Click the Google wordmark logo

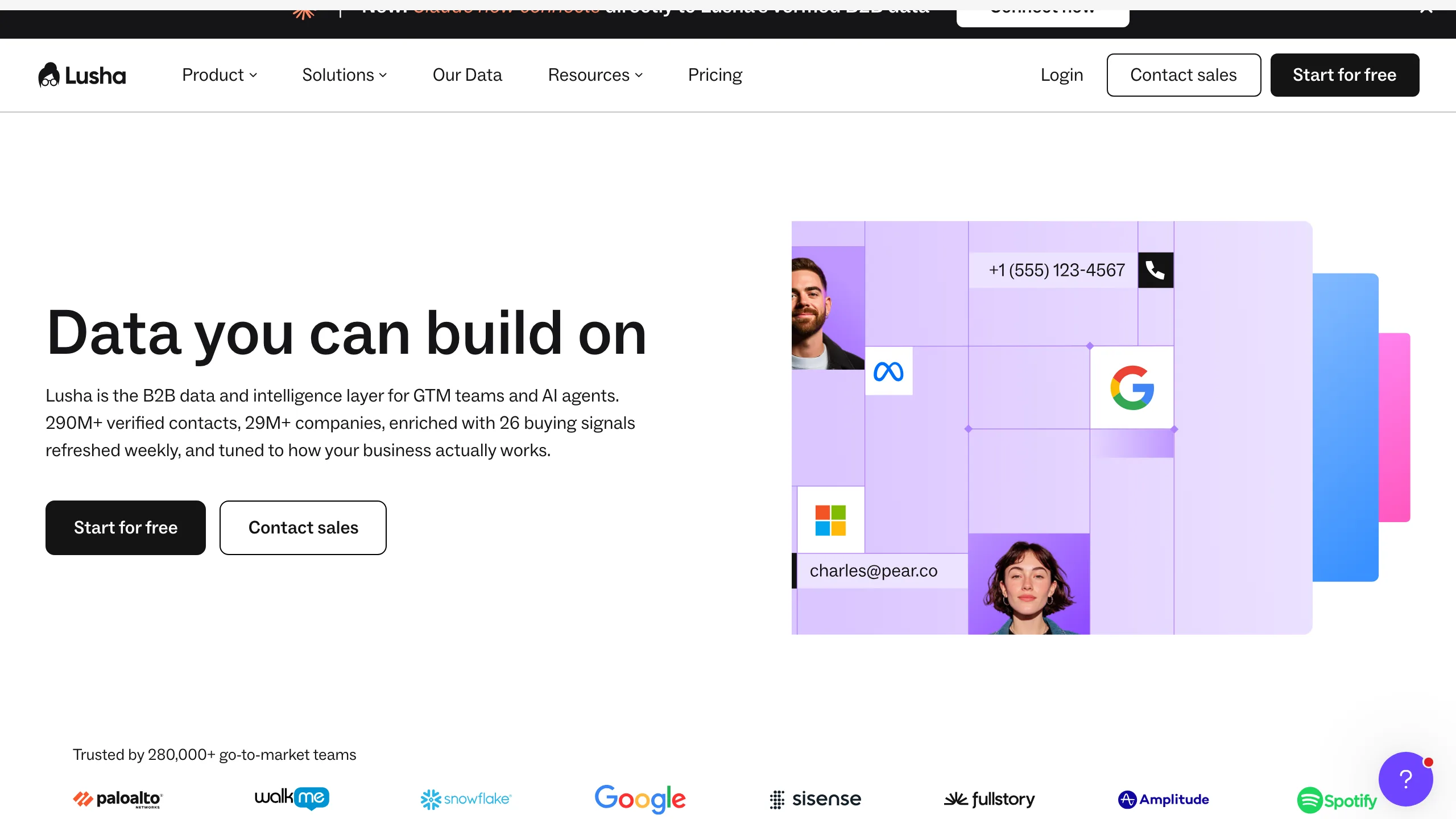[x=640, y=799]
